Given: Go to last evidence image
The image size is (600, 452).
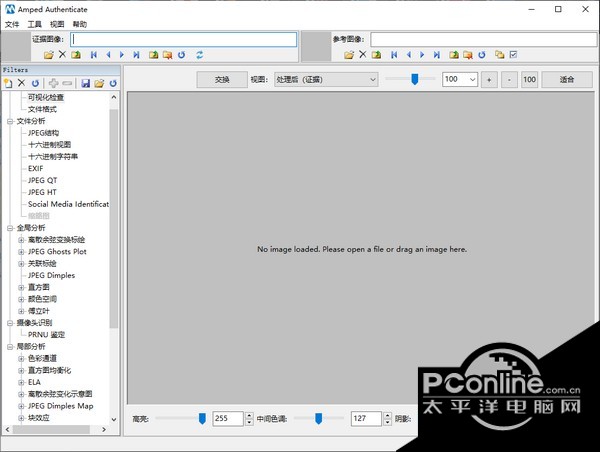Looking at the screenshot, I should [136, 55].
